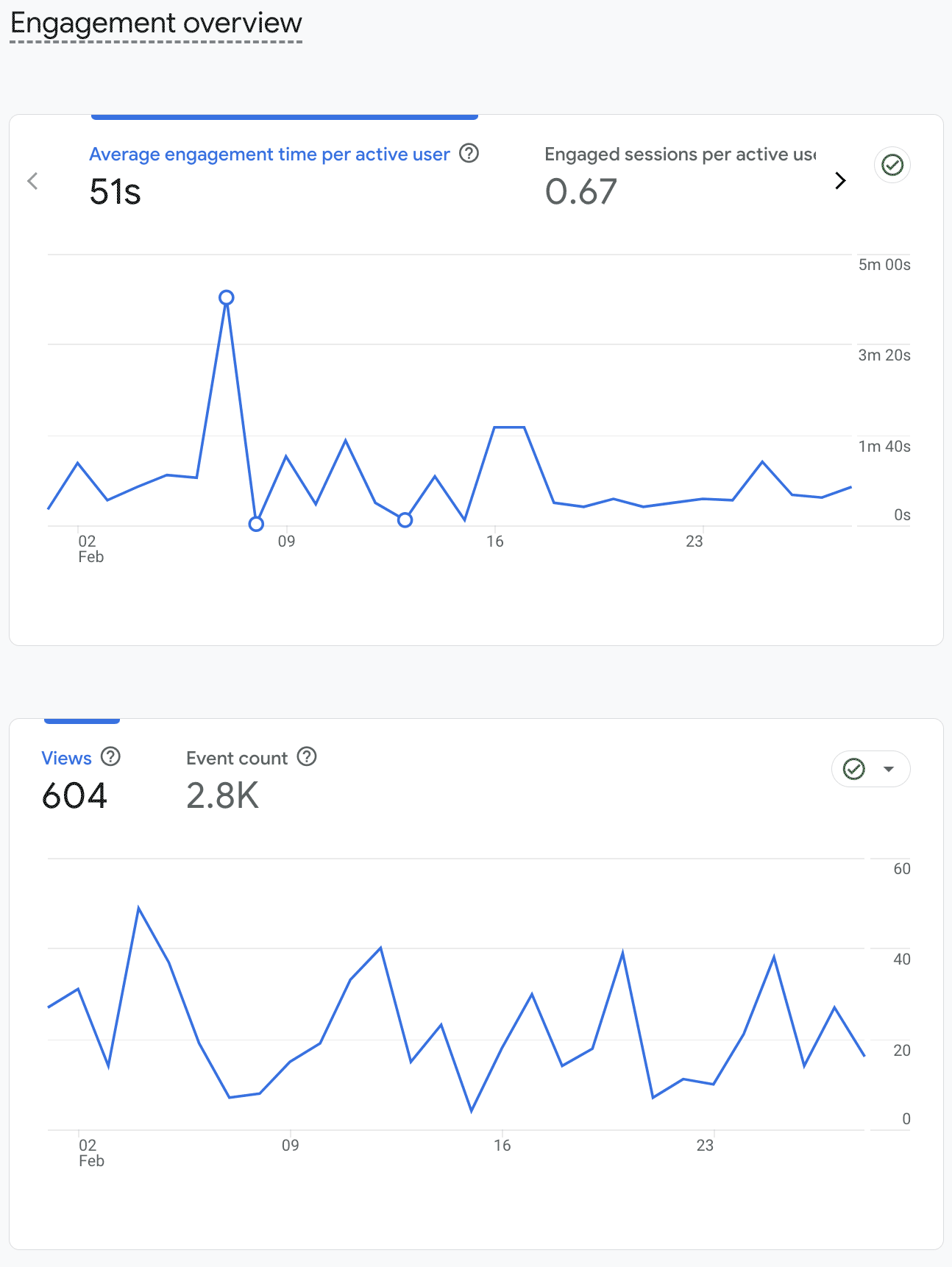Image resolution: width=952 pixels, height=1267 pixels.
Task: Click the peak data point on engagement time chart
Action: [227, 297]
